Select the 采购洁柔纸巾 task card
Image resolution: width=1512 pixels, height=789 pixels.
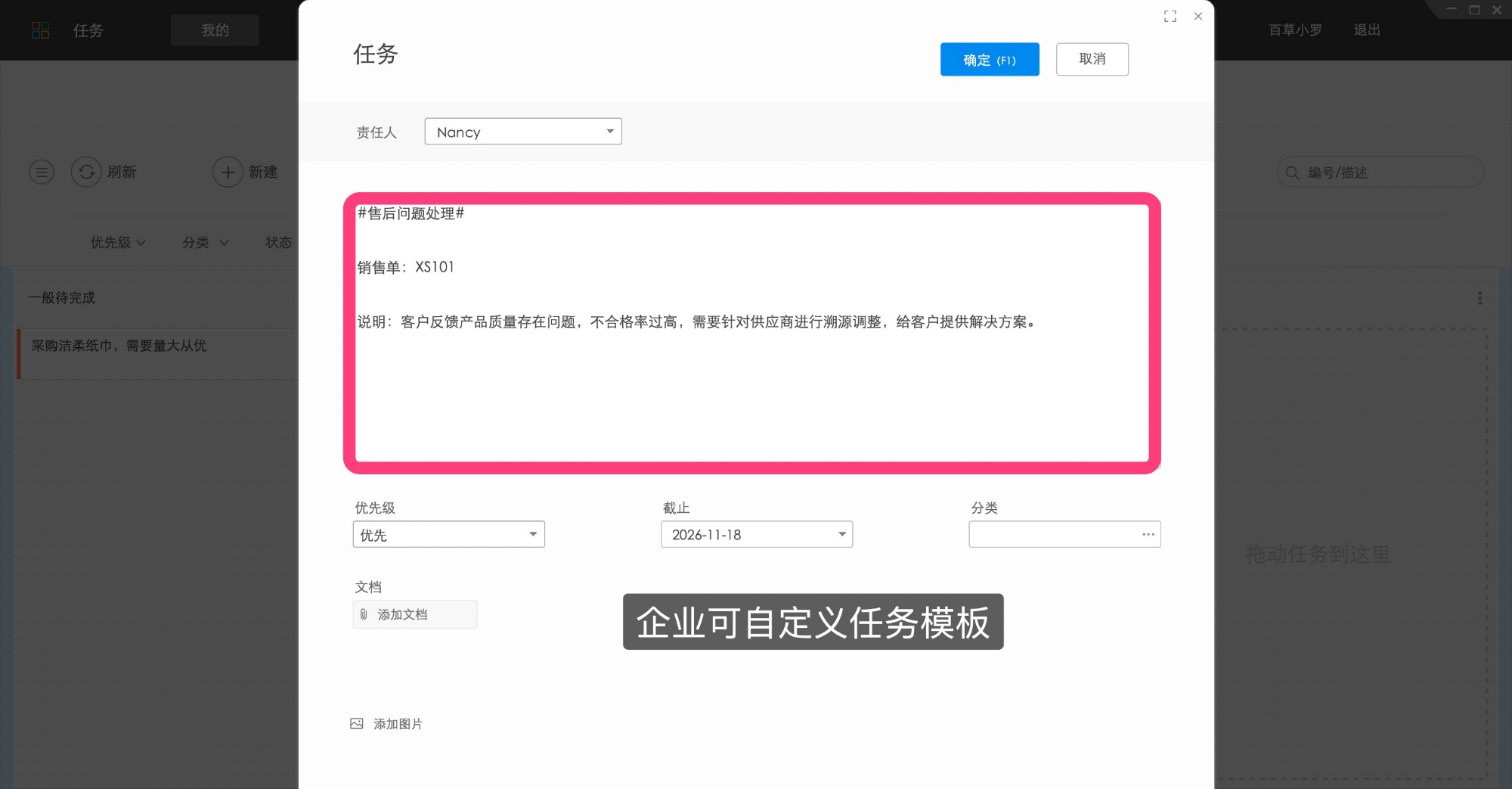click(157, 353)
